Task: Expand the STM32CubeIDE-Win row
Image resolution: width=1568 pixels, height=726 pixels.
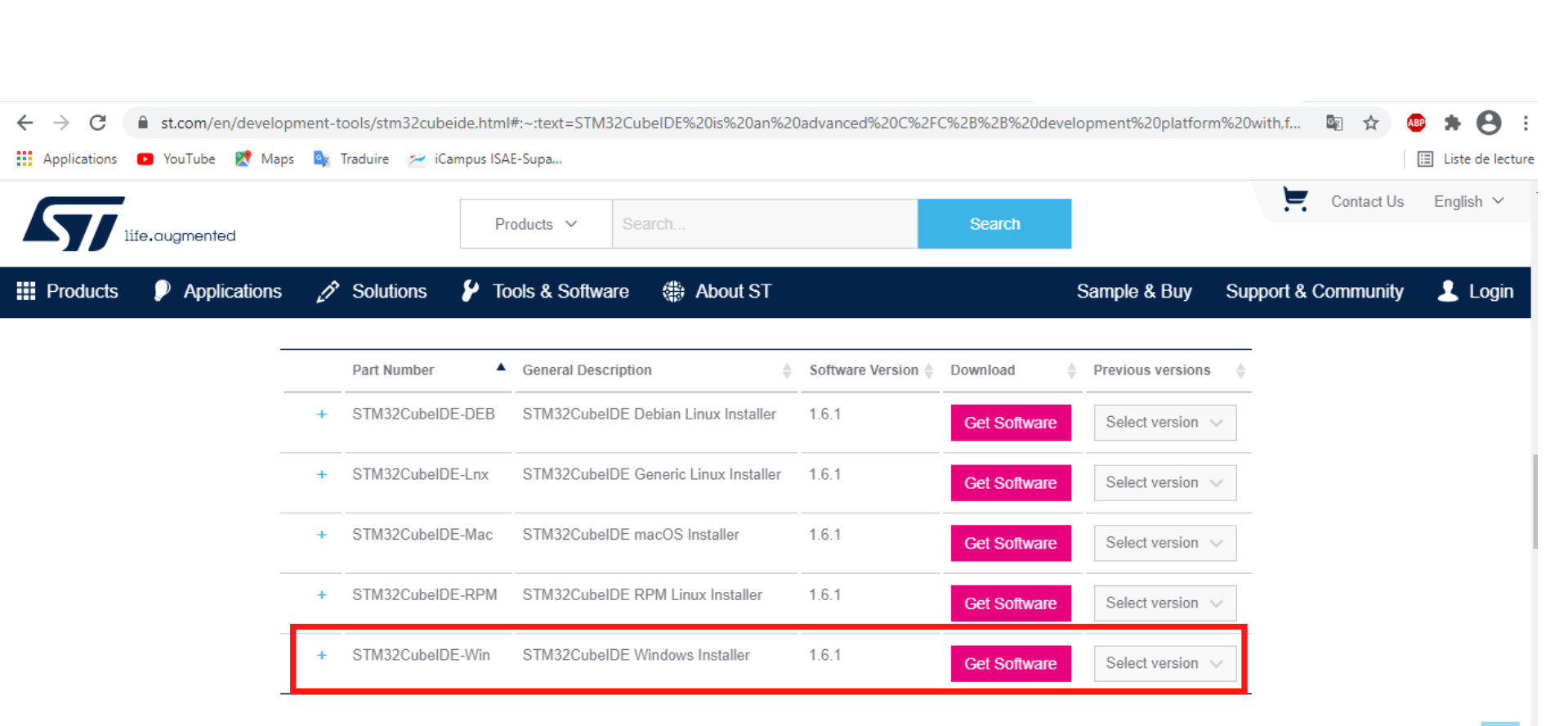Action: pyautogui.click(x=322, y=656)
